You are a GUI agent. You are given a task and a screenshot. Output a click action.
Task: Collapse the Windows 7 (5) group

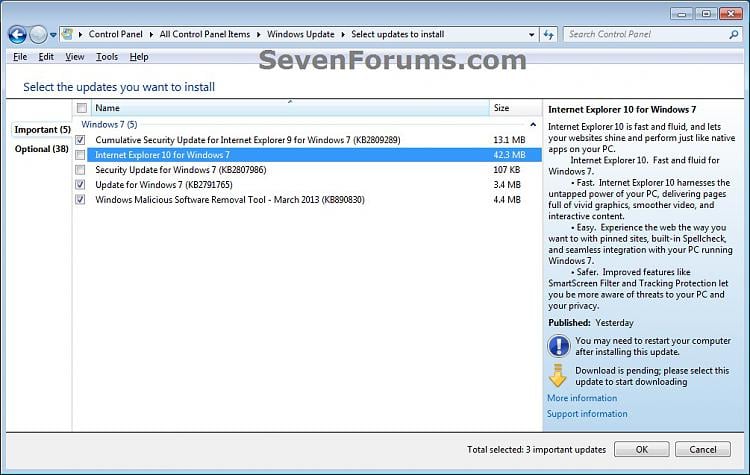click(x=533, y=125)
